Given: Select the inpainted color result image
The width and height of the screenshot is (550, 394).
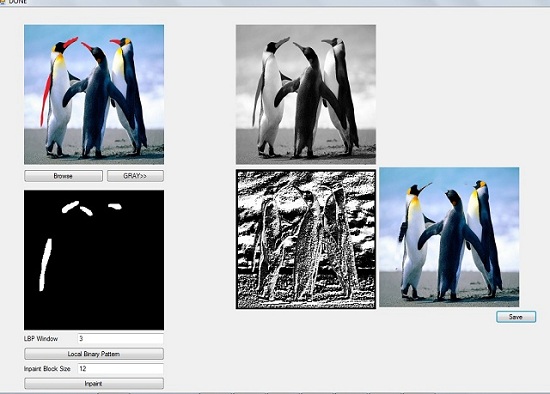Looking at the screenshot, I should pos(449,237).
